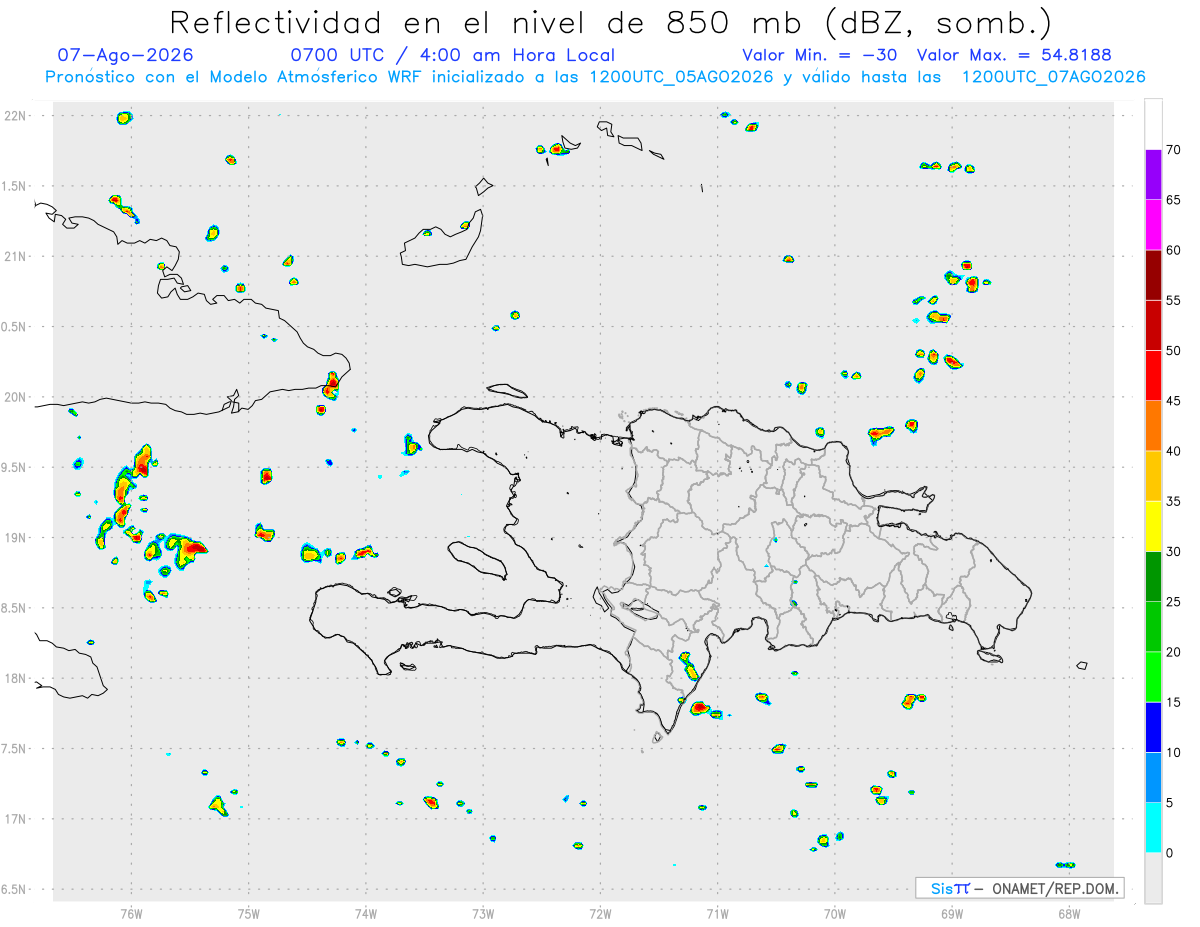1200x927 pixels.
Task: Click the '20N' latitude label
Action: tap(16, 397)
